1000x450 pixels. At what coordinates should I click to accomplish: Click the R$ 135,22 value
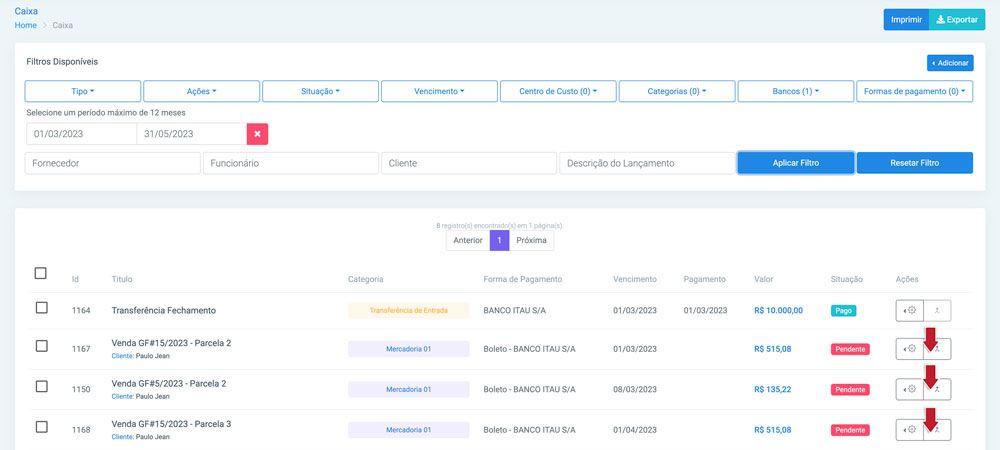point(772,389)
